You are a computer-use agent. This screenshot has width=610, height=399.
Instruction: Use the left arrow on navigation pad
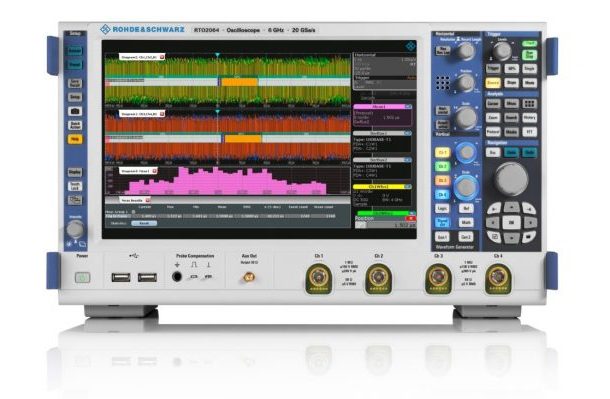[x=493, y=222]
